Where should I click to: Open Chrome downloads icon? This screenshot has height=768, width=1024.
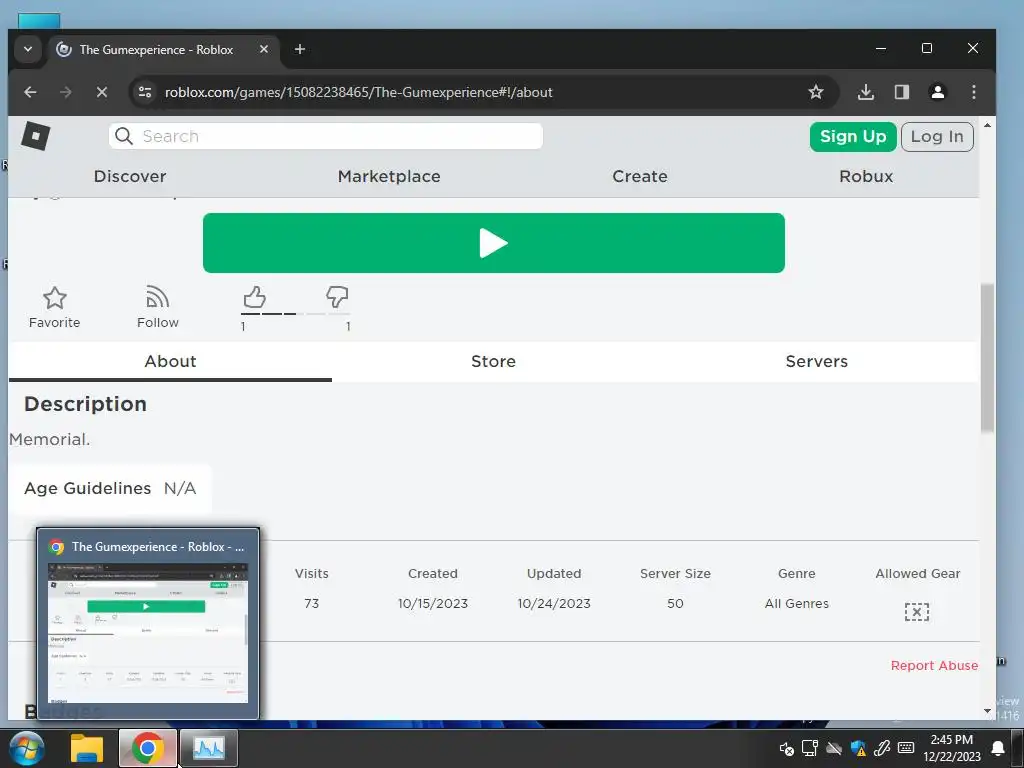tap(866, 92)
